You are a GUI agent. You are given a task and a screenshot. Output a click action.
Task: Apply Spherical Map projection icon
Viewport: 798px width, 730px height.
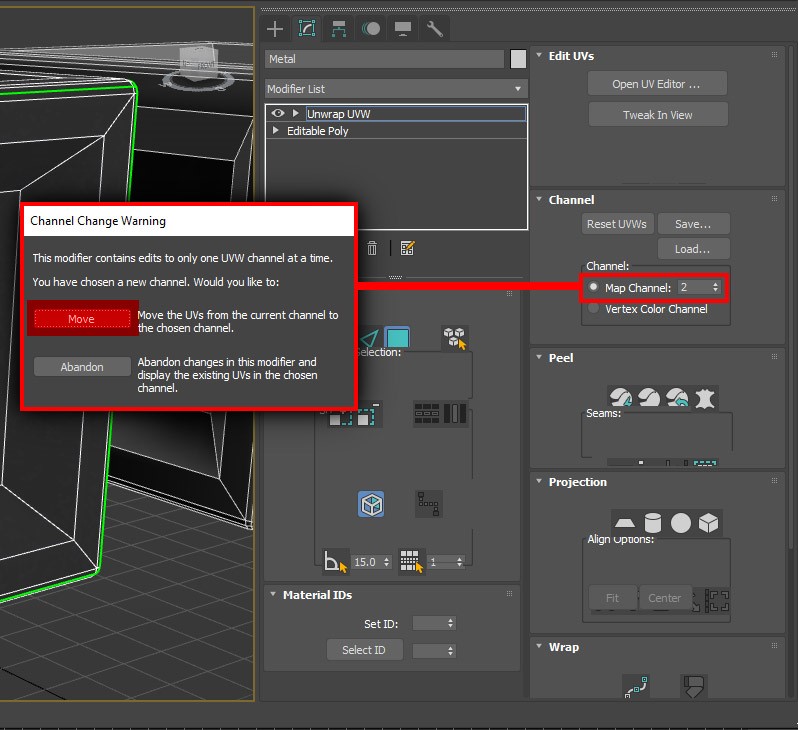680,523
